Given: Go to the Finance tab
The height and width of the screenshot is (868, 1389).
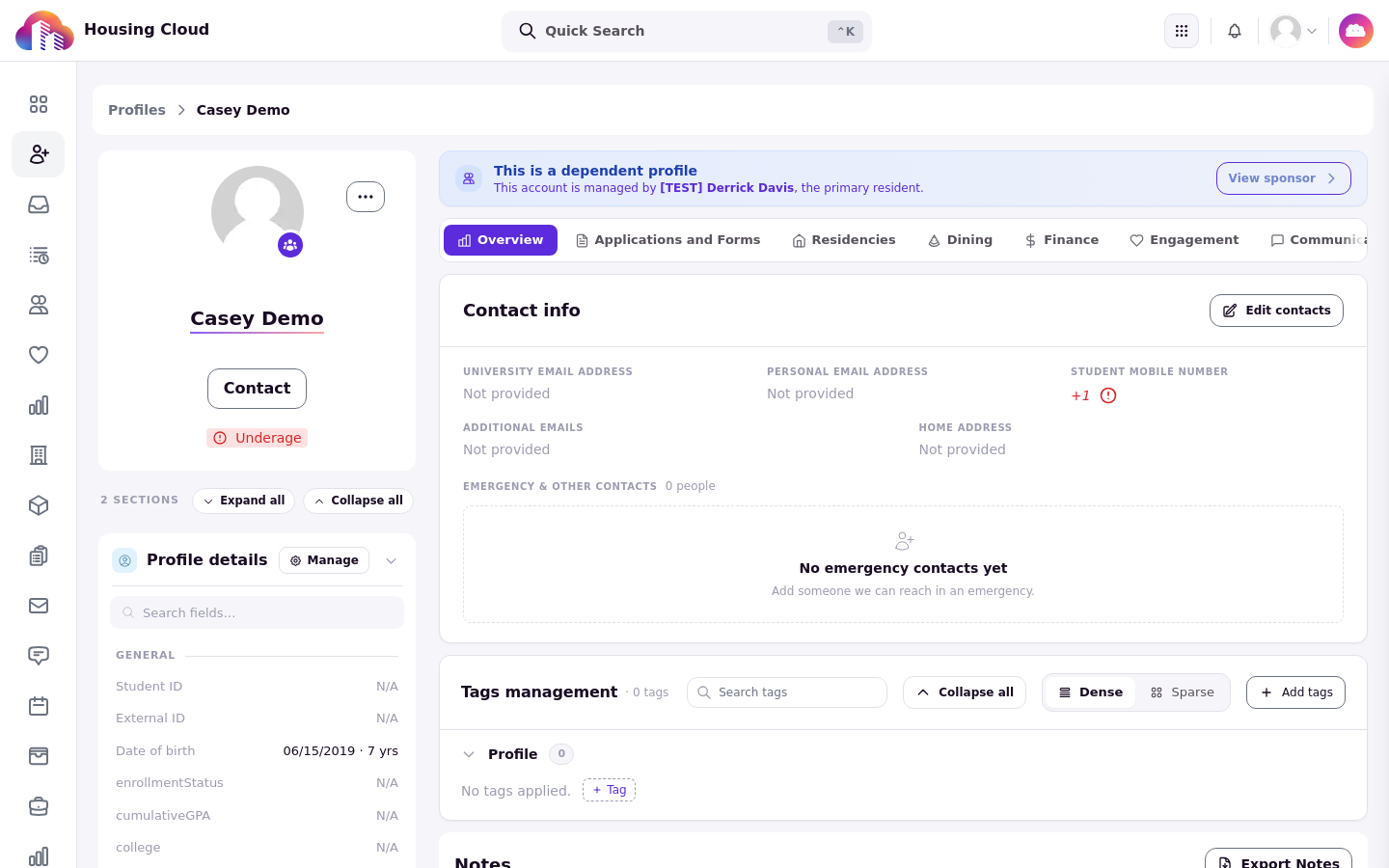Looking at the screenshot, I should coord(1061,240).
